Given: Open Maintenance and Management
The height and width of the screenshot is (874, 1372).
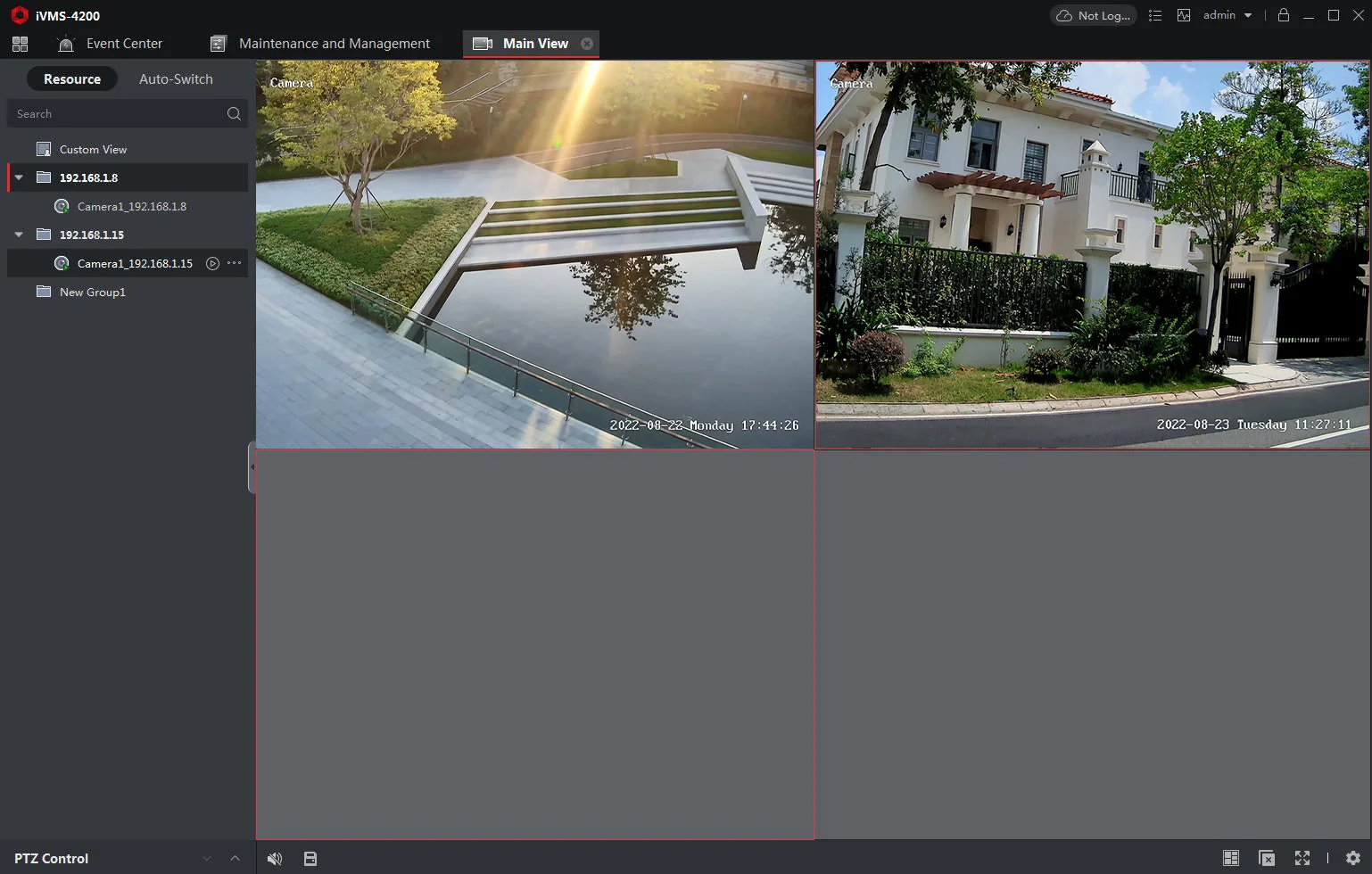Looking at the screenshot, I should tap(334, 43).
